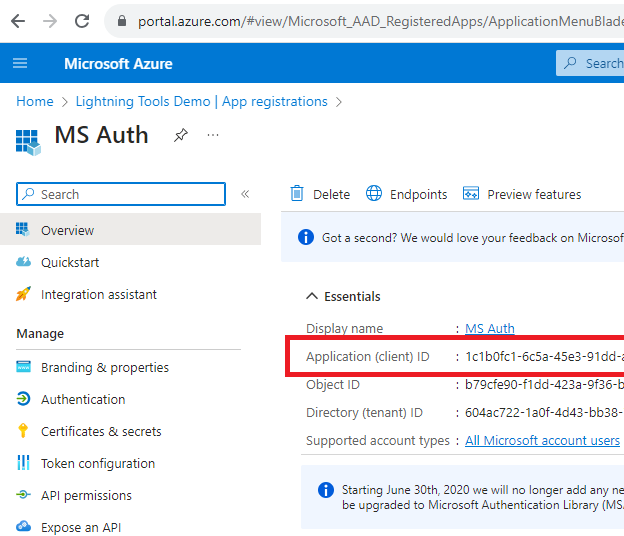This screenshot has height=536, width=624.
Task: Click the MS Auth display name link
Action: (x=489, y=329)
